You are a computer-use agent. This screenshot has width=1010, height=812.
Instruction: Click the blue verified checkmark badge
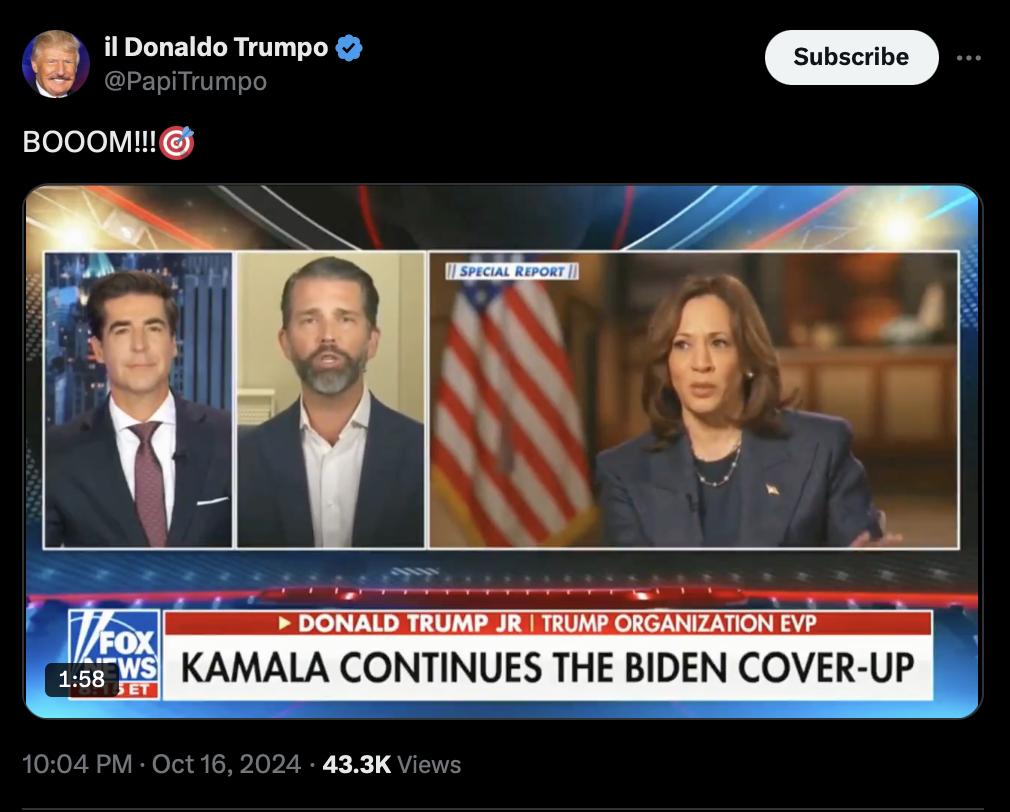point(349,48)
